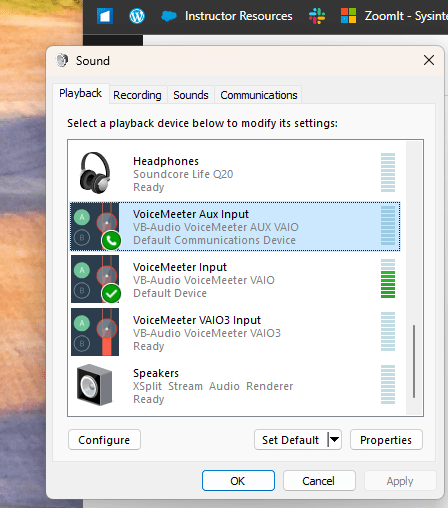
Task: Switch to the Sounds tab
Action: [x=191, y=95]
